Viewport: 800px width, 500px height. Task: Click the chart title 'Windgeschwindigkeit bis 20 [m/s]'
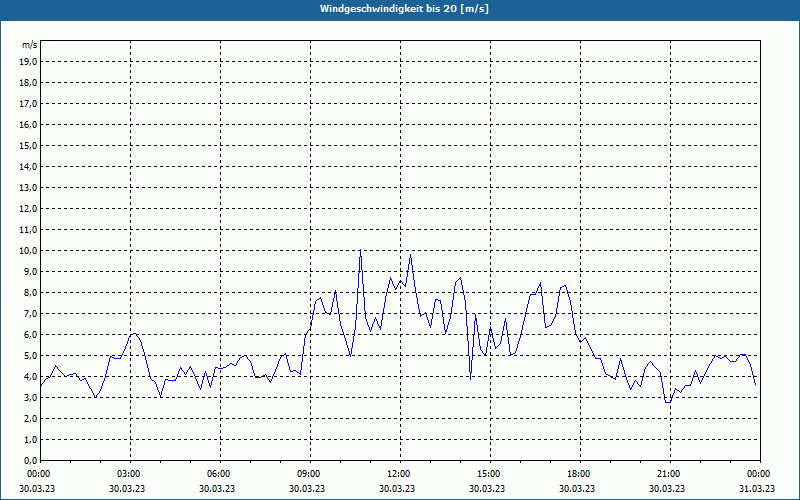point(404,9)
